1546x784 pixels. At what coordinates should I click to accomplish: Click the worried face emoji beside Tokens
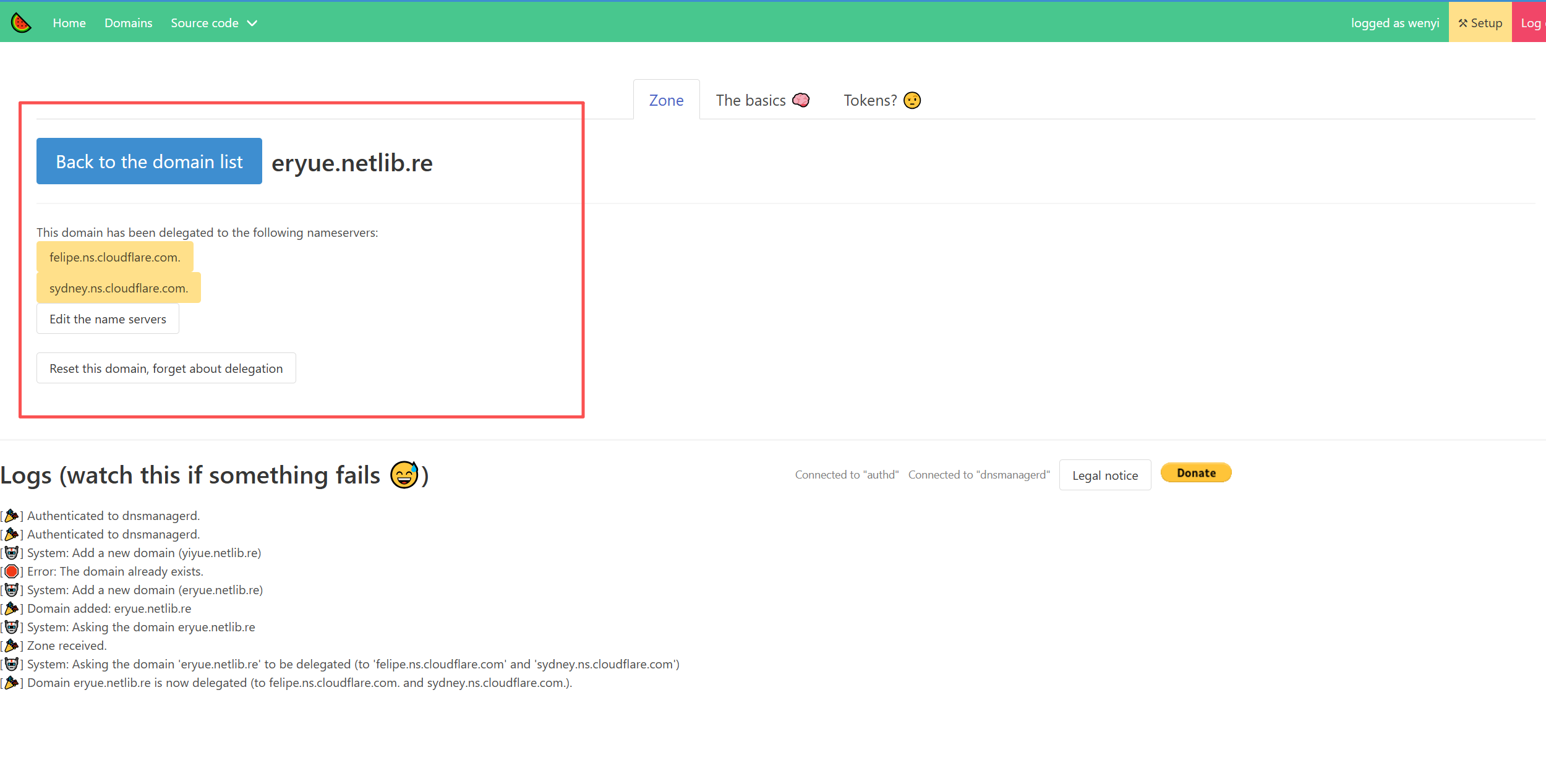pyautogui.click(x=912, y=100)
